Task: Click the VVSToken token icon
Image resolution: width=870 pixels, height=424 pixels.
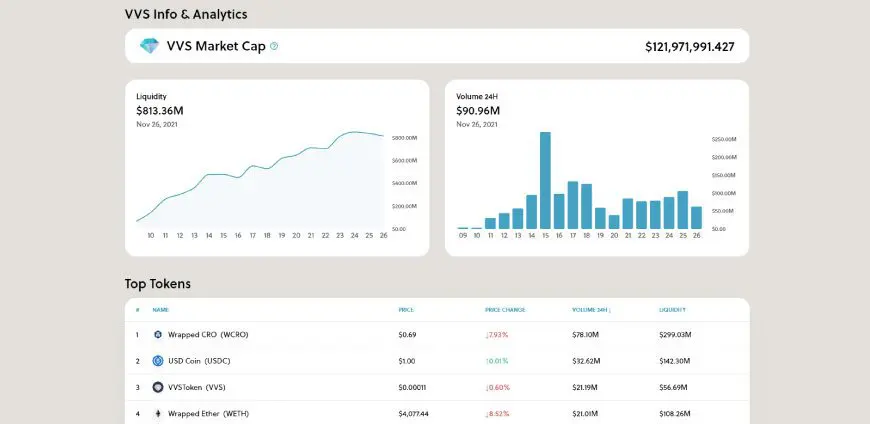Action: point(158,387)
